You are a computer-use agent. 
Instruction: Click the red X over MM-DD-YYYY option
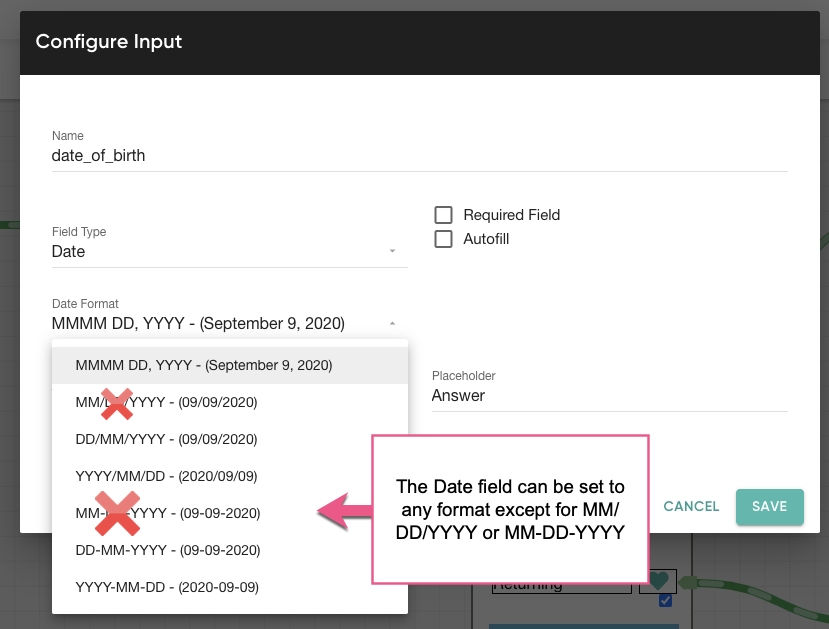pos(117,513)
